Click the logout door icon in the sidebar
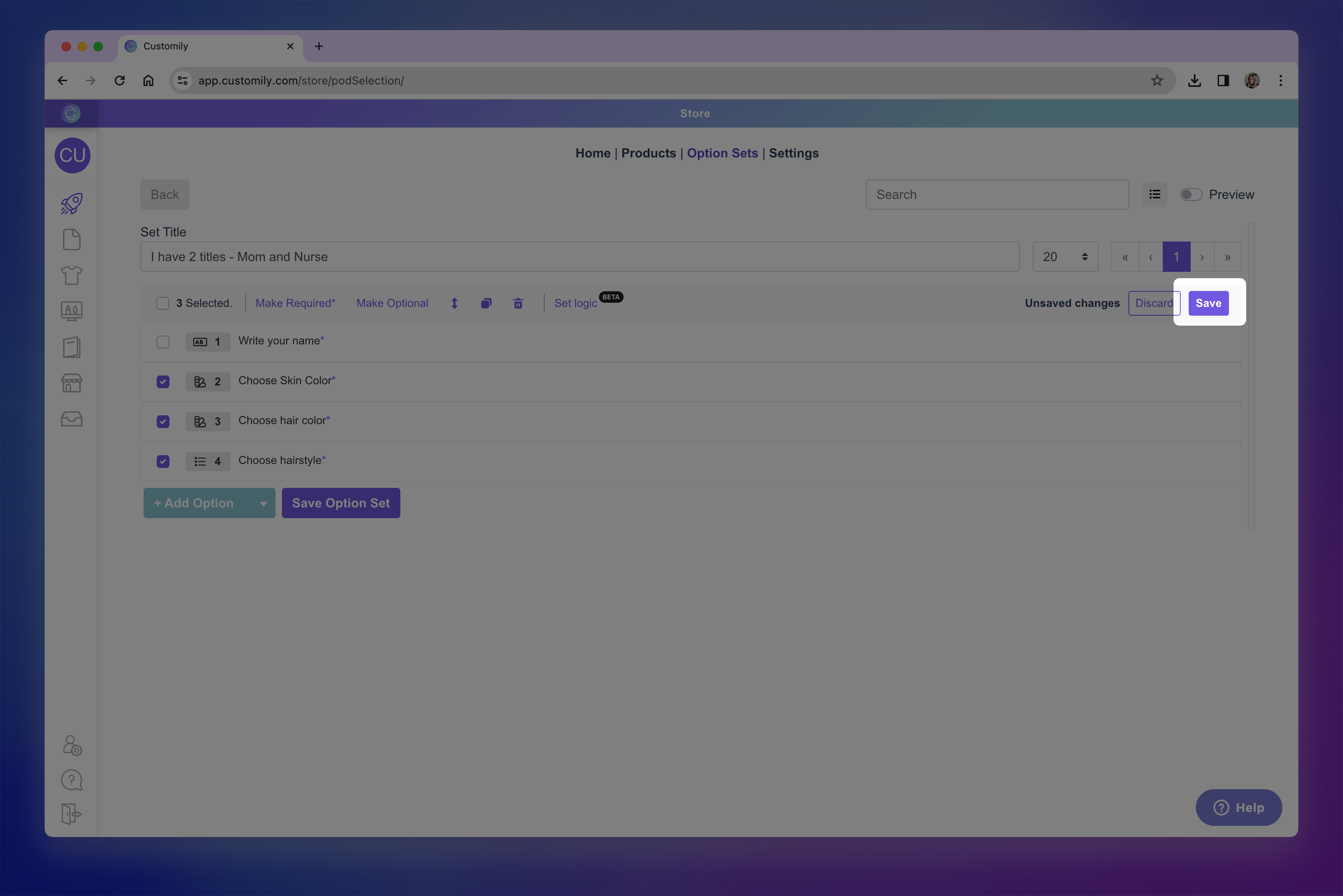Viewport: 1343px width, 896px height. click(71, 814)
